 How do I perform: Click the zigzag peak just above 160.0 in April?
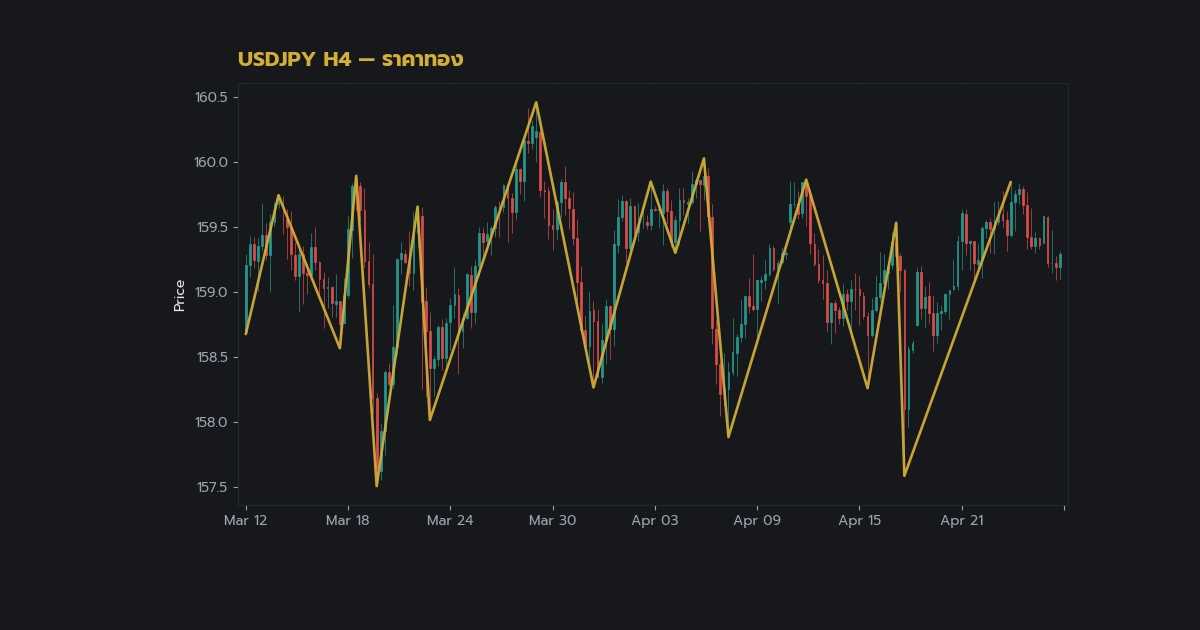tap(704, 158)
